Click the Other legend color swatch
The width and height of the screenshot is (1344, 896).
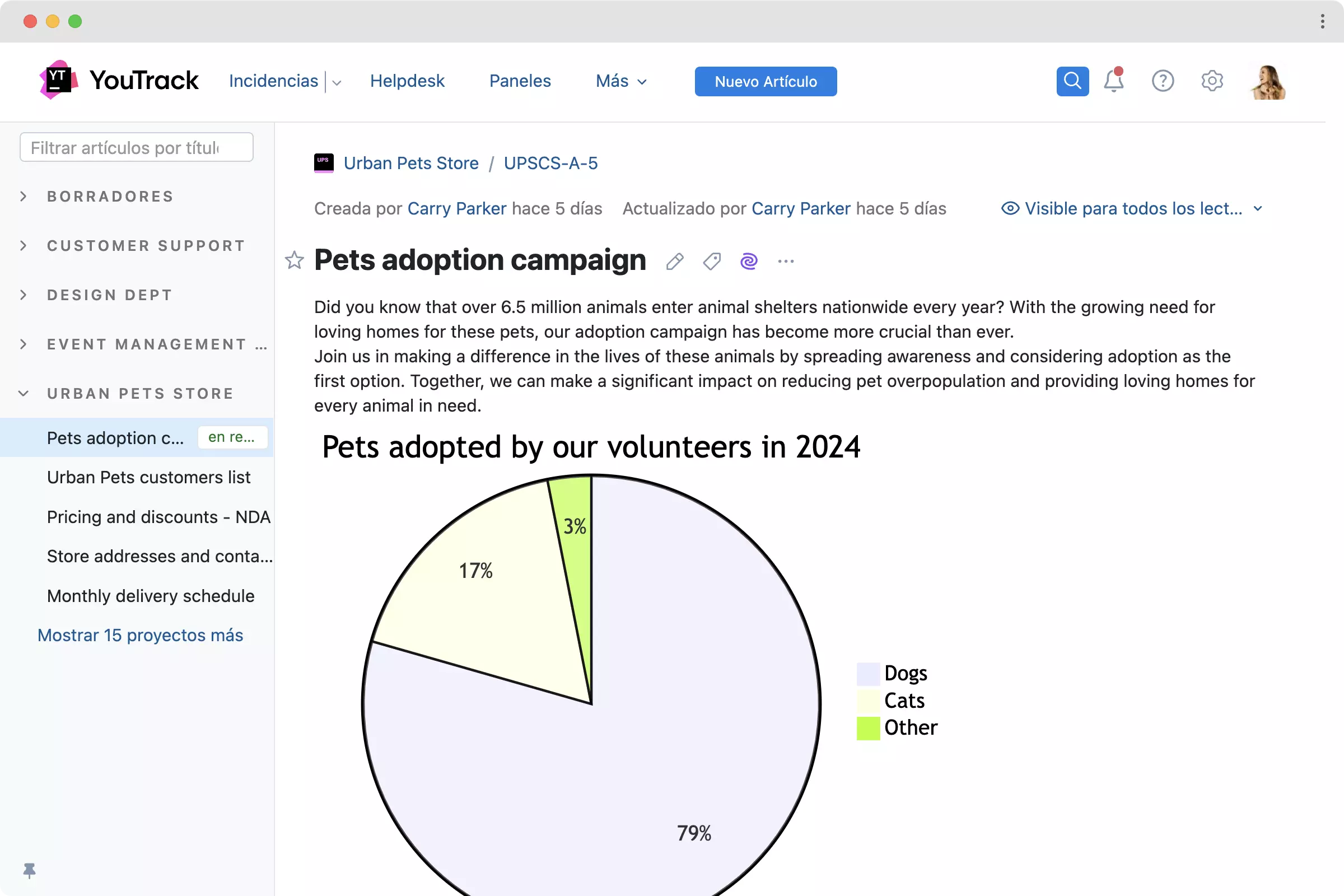[x=867, y=728]
